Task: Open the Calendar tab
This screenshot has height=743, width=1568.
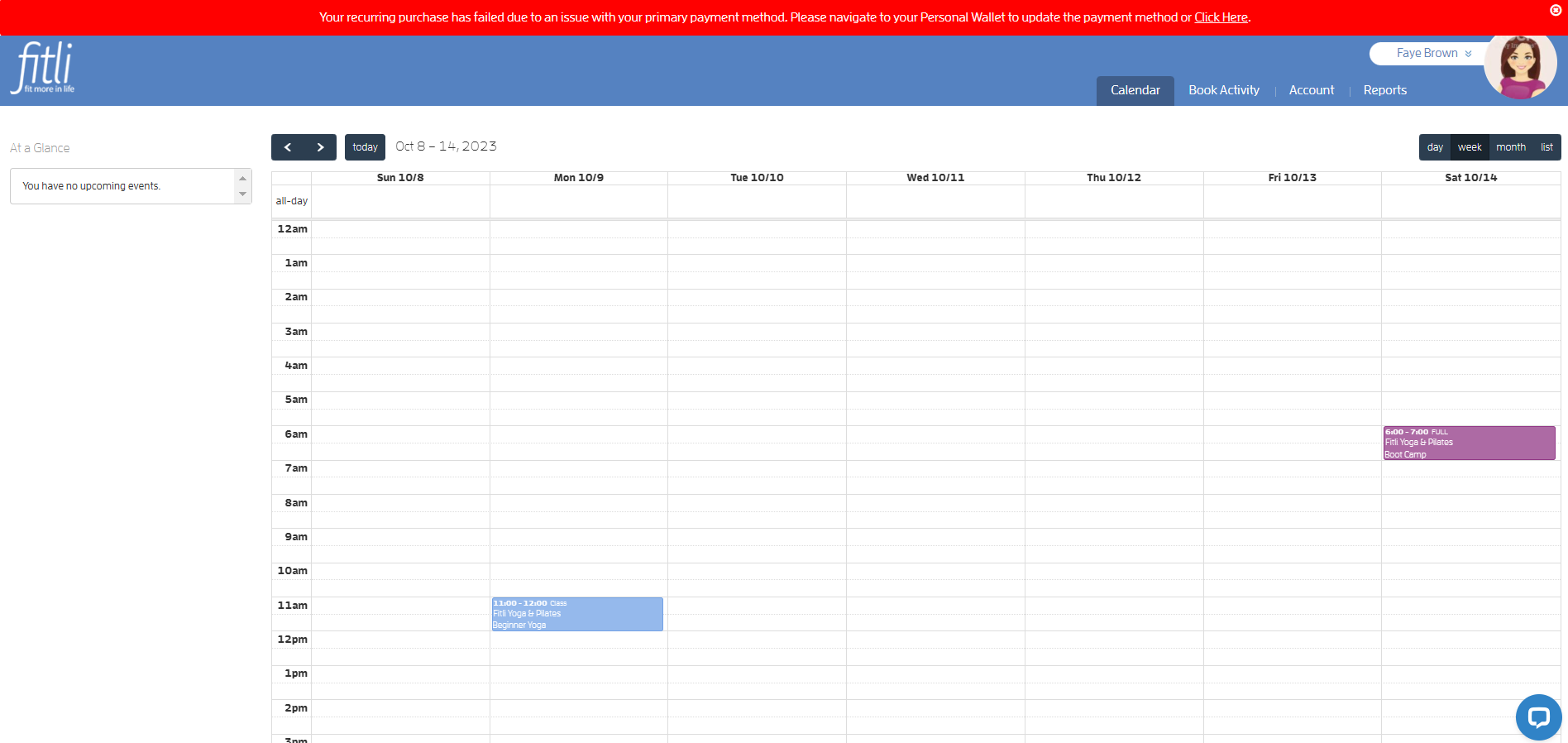Action: (x=1135, y=90)
